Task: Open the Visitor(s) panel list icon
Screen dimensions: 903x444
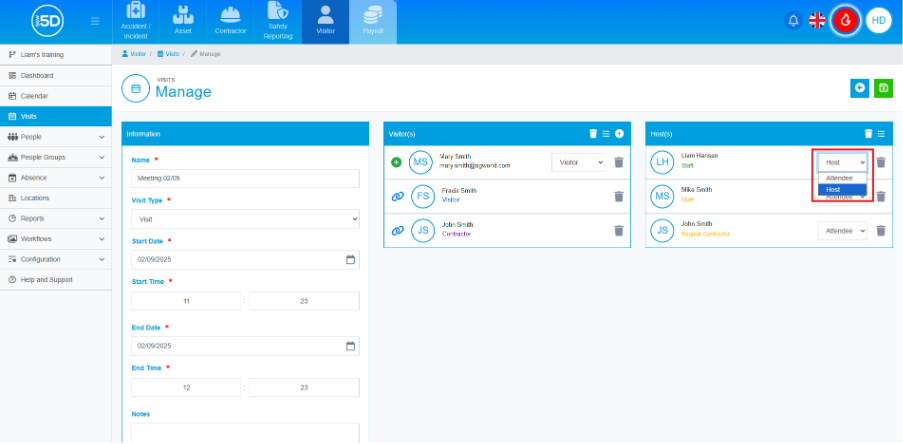Action: (606, 134)
